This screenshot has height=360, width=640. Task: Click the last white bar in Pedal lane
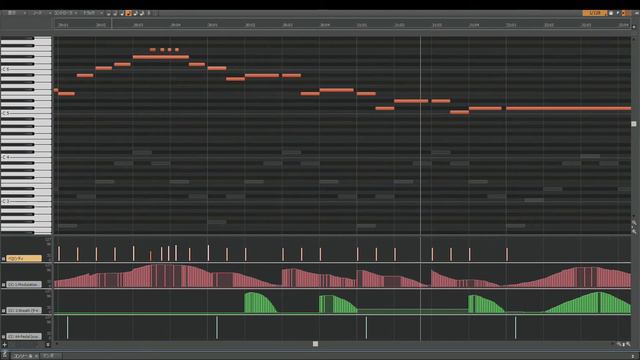[x=516, y=327]
